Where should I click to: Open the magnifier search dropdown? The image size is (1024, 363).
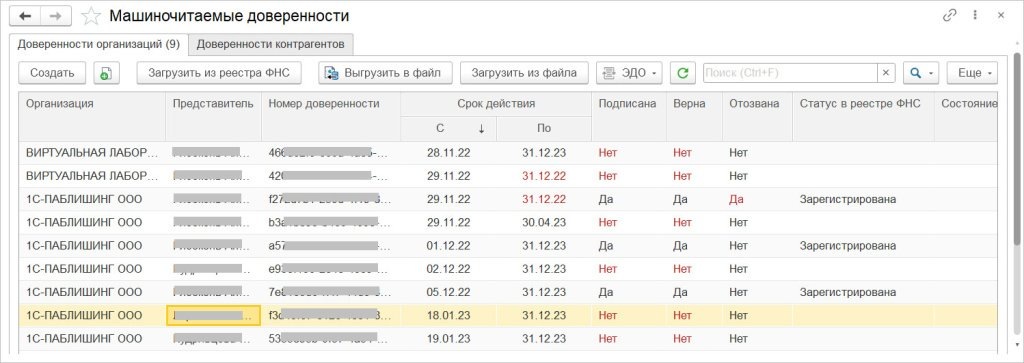point(921,73)
